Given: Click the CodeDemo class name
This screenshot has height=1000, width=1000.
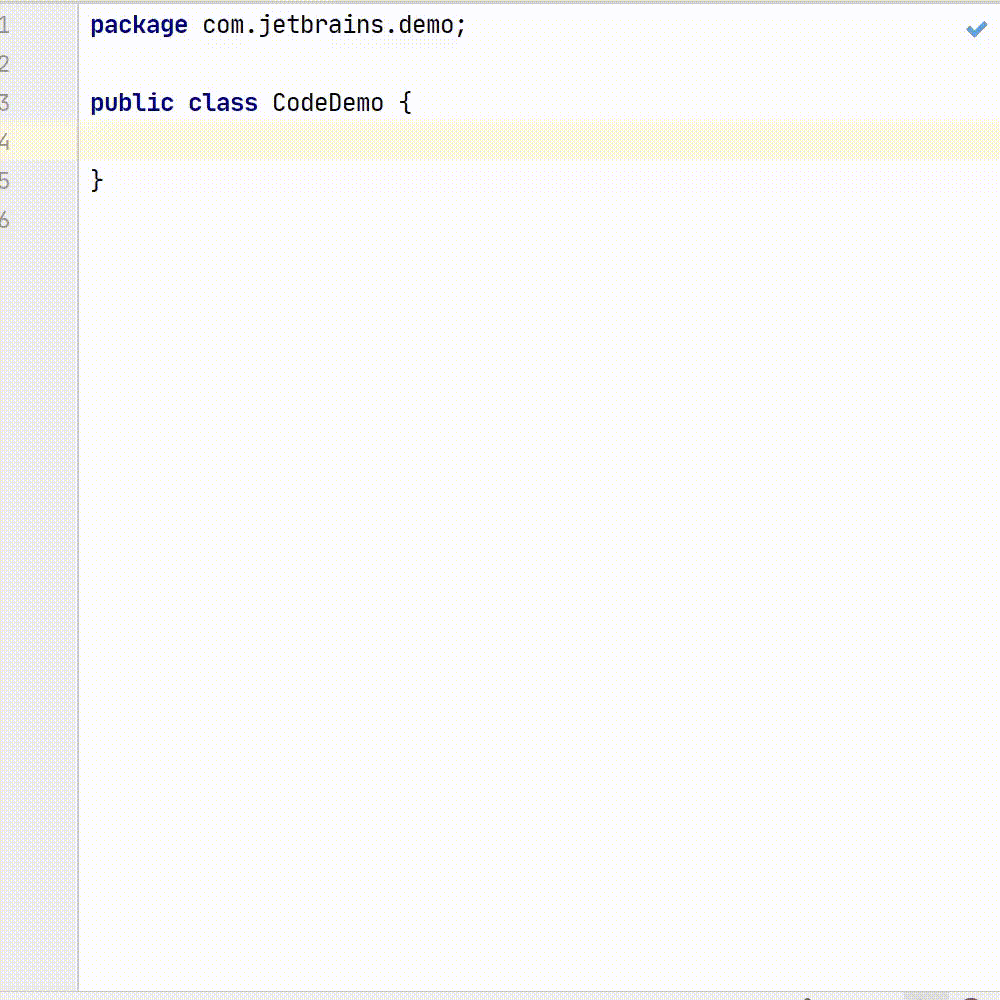Looking at the screenshot, I should pyautogui.click(x=328, y=103).
